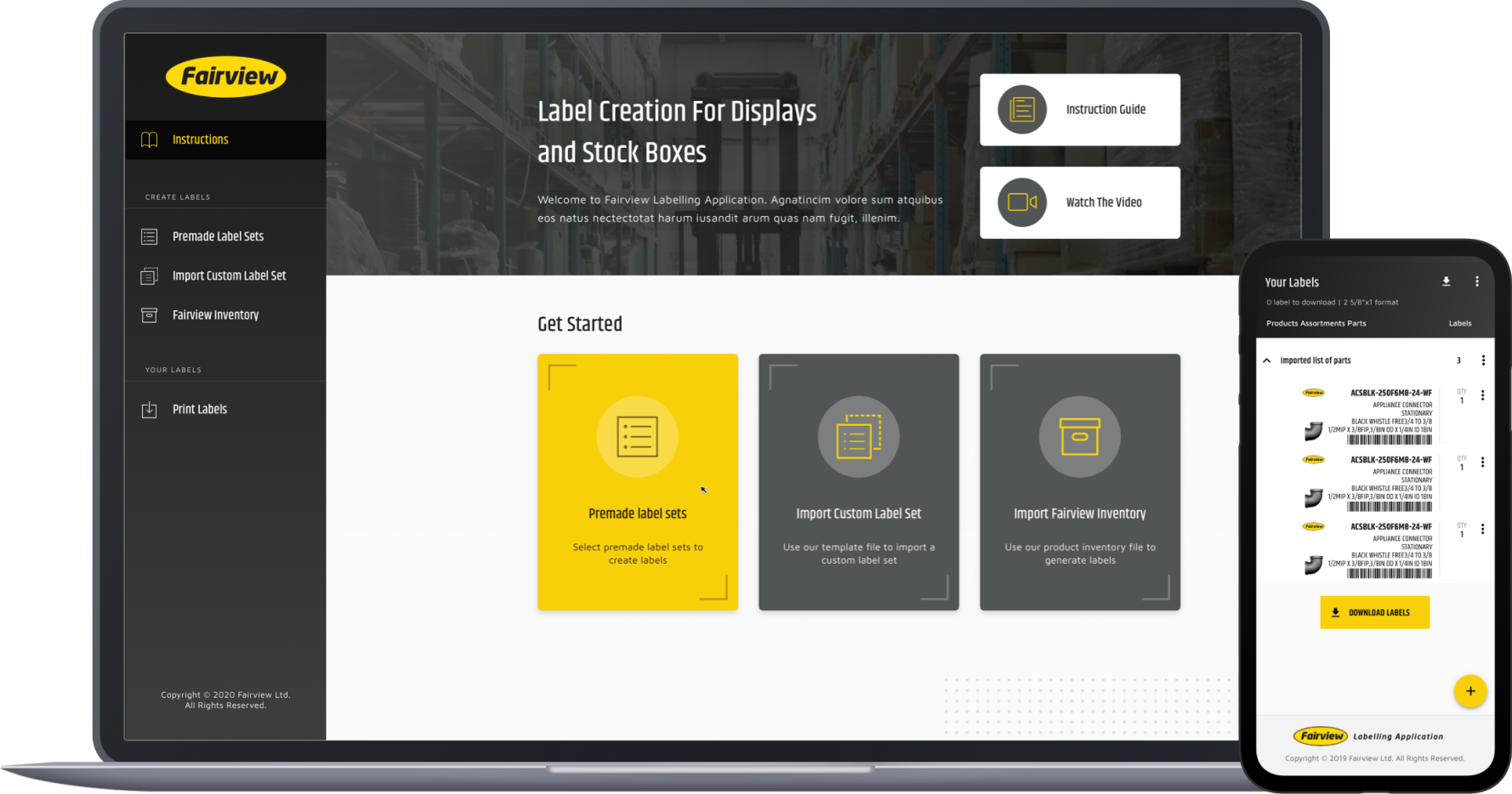
Task: Click download icon in Your Labels header
Action: (1446, 281)
